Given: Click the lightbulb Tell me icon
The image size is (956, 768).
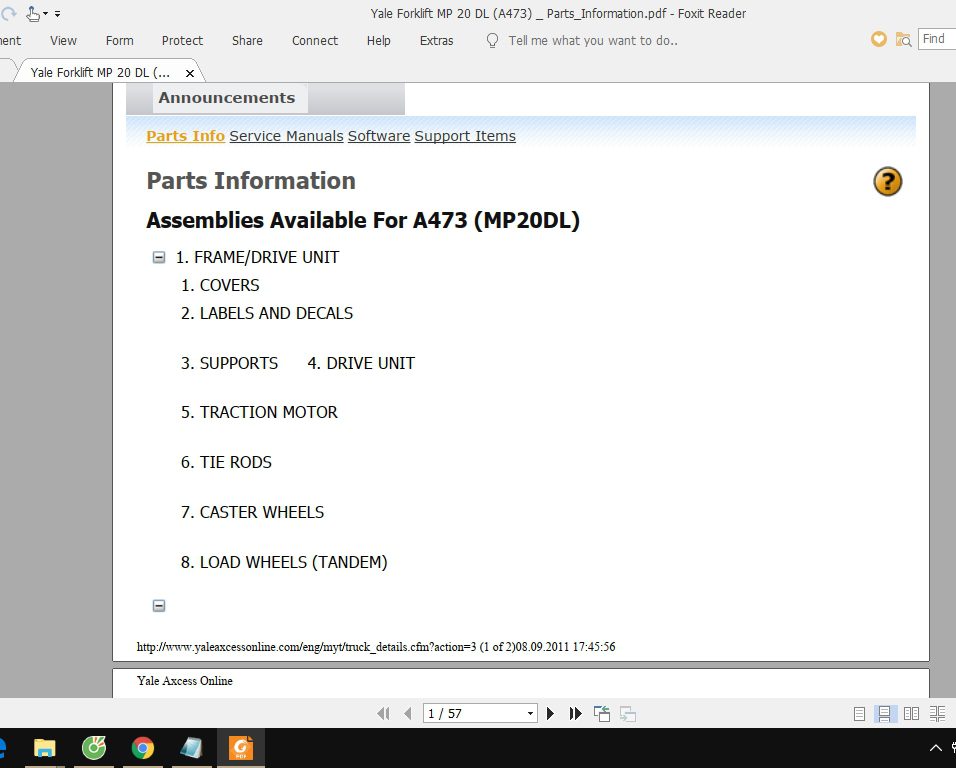Looking at the screenshot, I should tap(492, 41).
